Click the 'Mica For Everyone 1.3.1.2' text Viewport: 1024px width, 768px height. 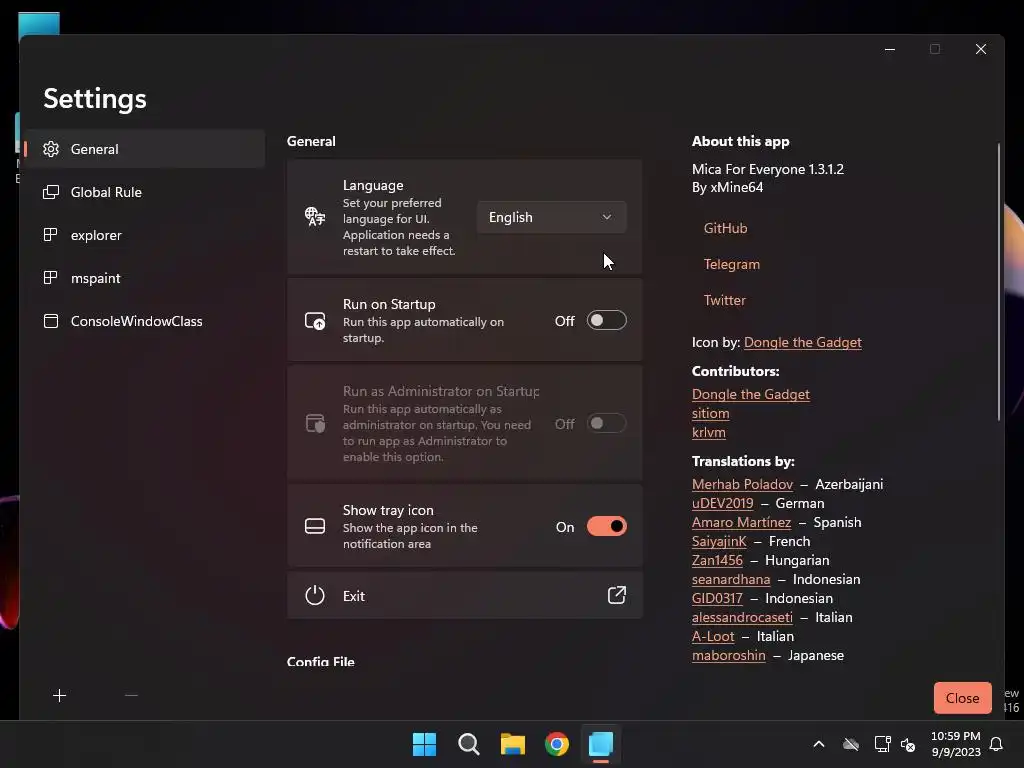click(x=767, y=169)
